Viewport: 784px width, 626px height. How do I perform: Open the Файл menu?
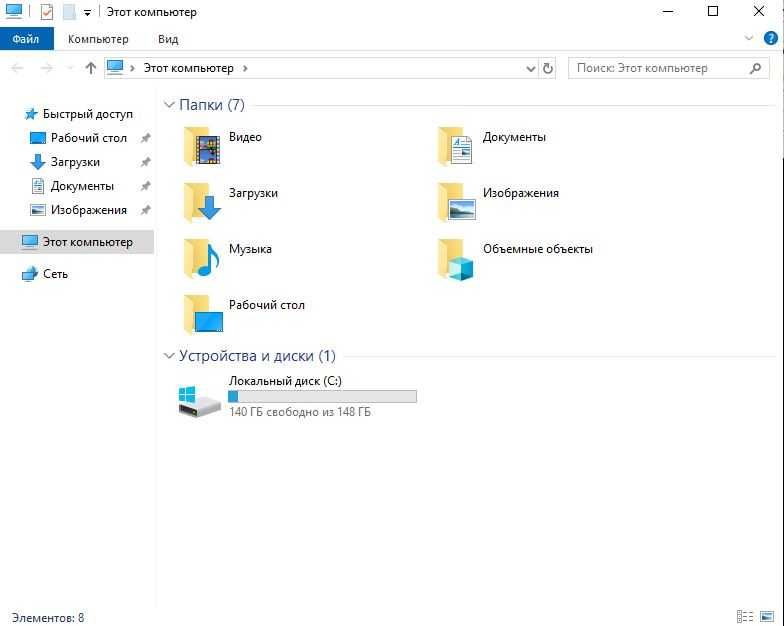(26, 39)
